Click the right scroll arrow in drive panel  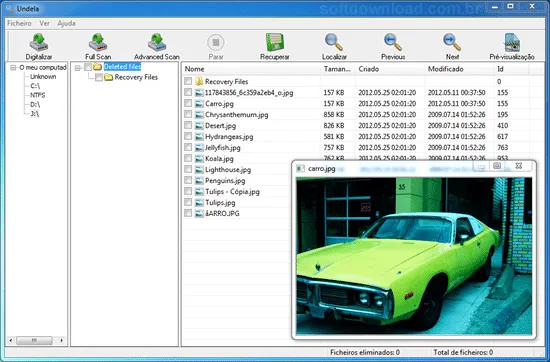click(61, 340)
